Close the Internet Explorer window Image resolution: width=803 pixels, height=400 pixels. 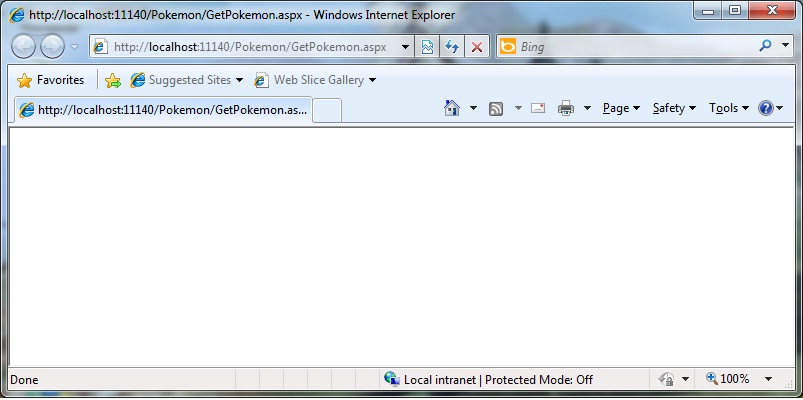click(x=773, y=10)
